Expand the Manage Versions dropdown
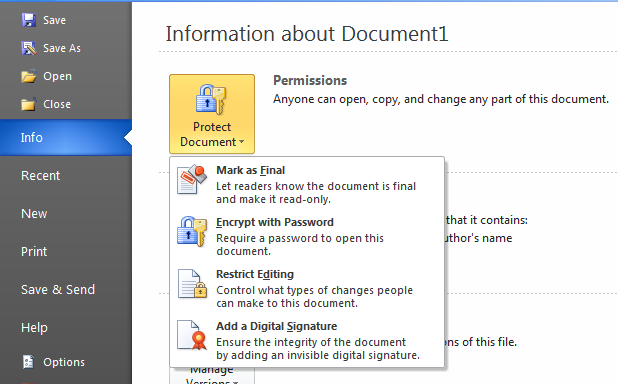The height and width of the screenshot is (384, 618). [x=212, y=376]
